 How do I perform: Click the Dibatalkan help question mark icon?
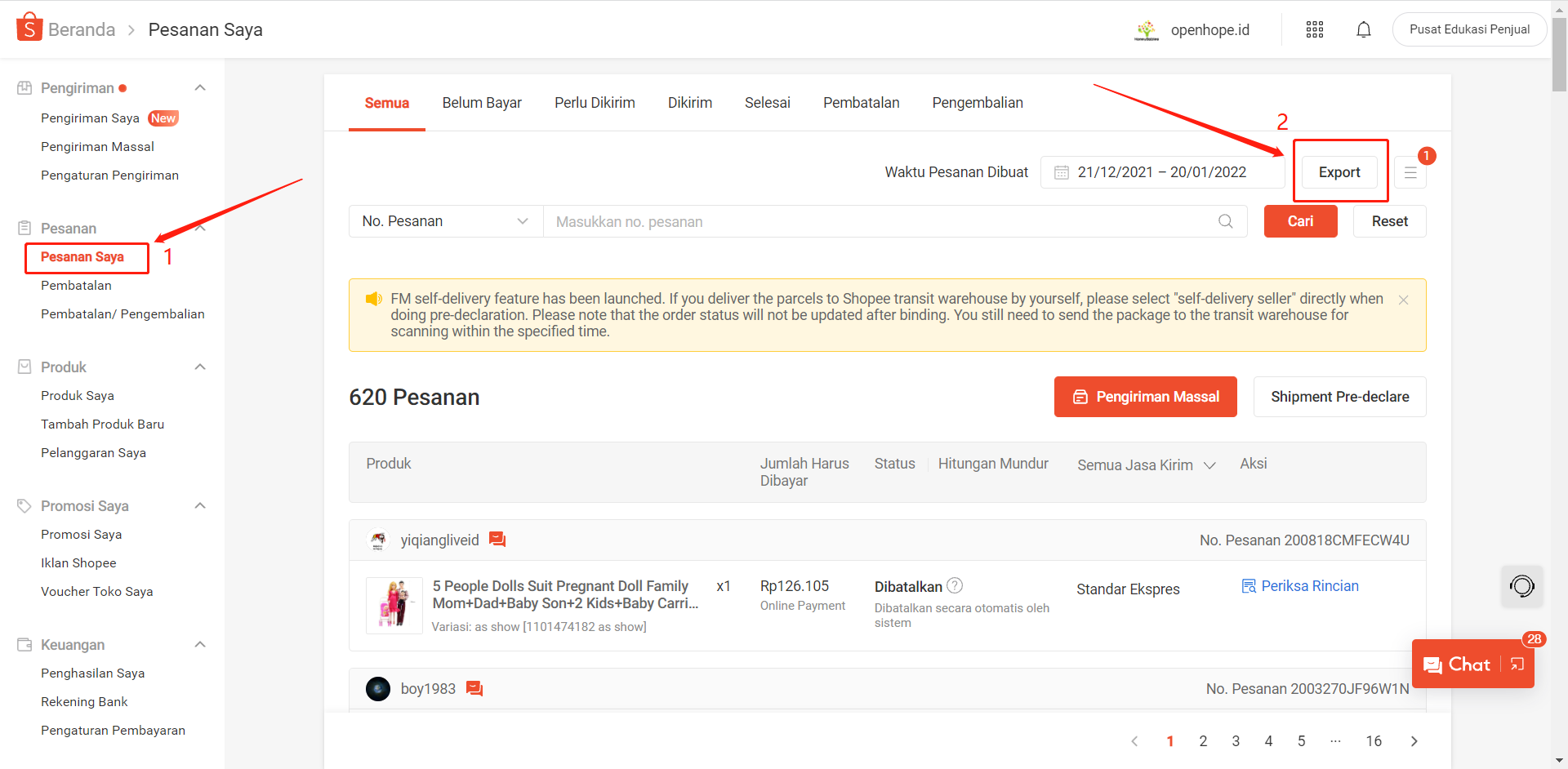click(x=955, y=585)
